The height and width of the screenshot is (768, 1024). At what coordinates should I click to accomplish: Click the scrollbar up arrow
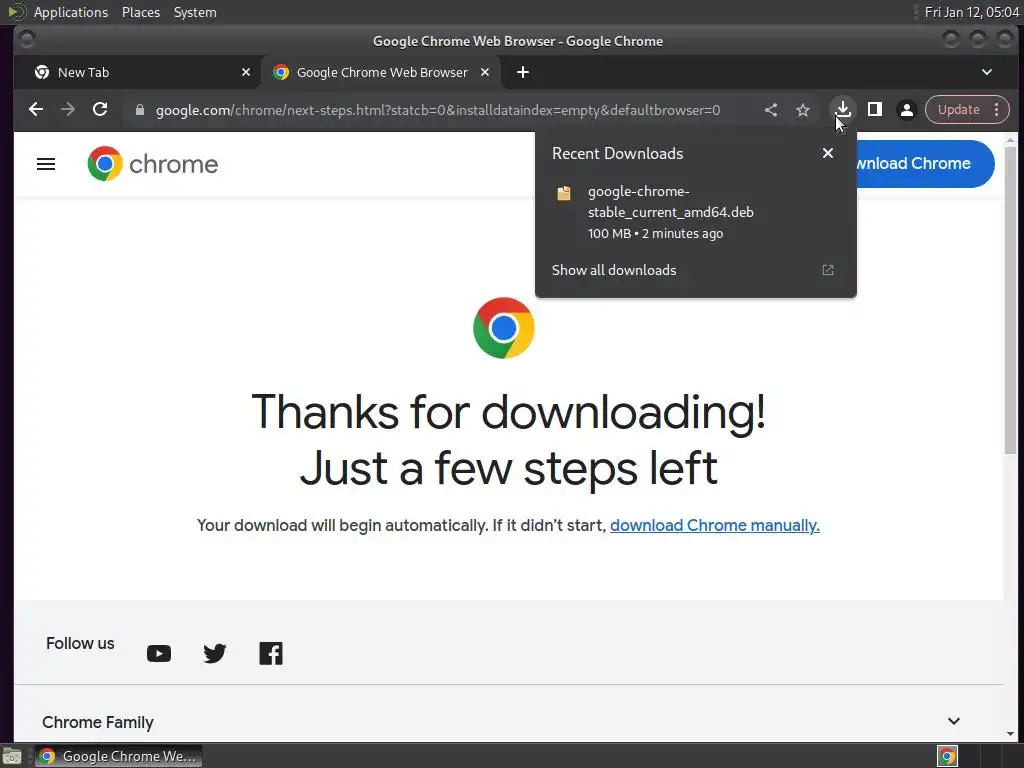pos(1010,139)
